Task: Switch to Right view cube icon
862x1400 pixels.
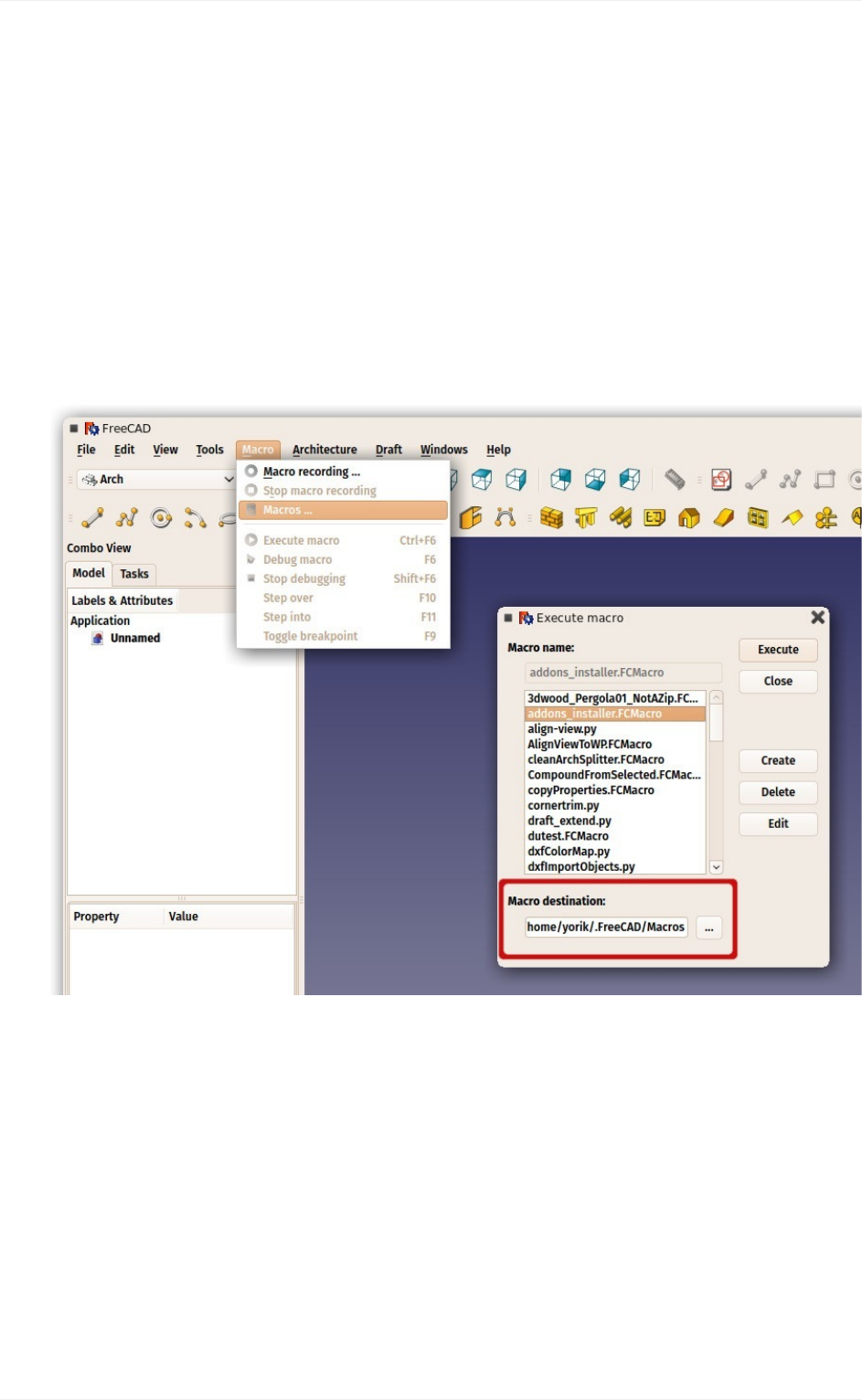Action: pyautogui.click(x=516, y=479)
